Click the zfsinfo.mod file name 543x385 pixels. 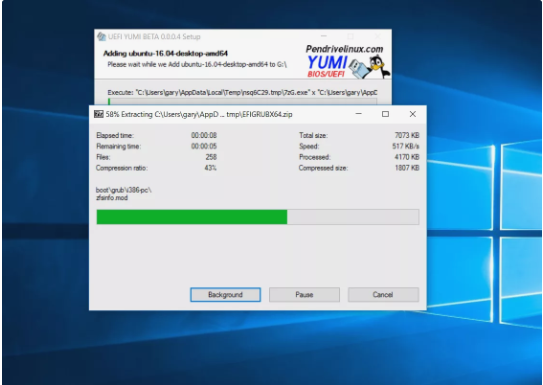pyautogui.click(x=112, y=198)
